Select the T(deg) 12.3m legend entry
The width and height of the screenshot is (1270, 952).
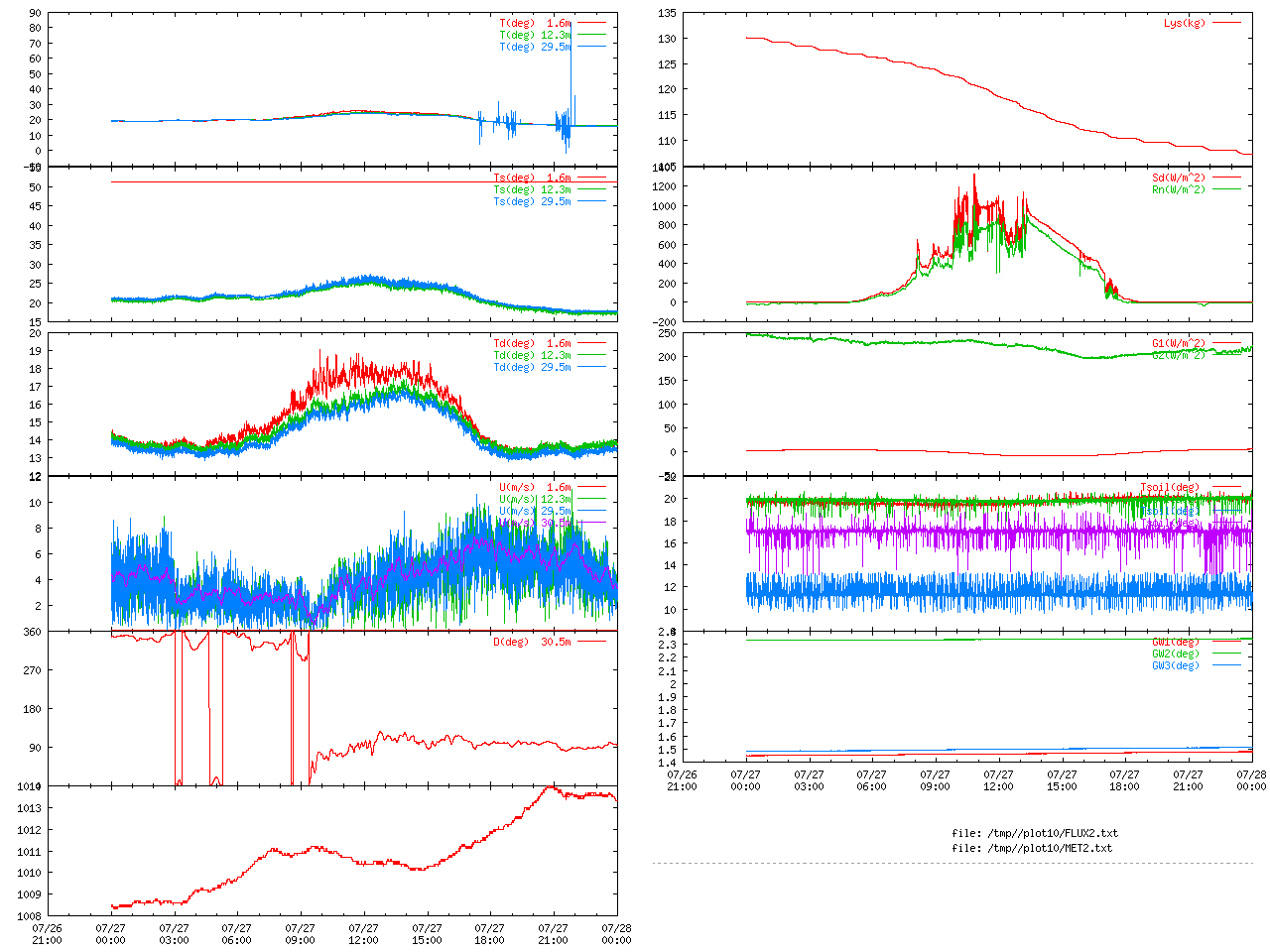(536, 35)
